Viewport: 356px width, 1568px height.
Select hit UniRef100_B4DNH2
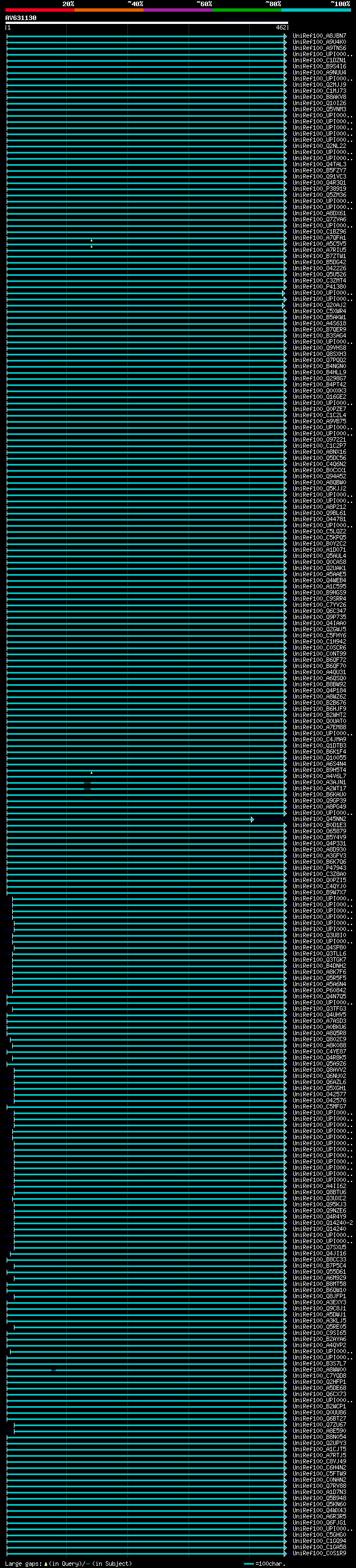pos(319,966)
